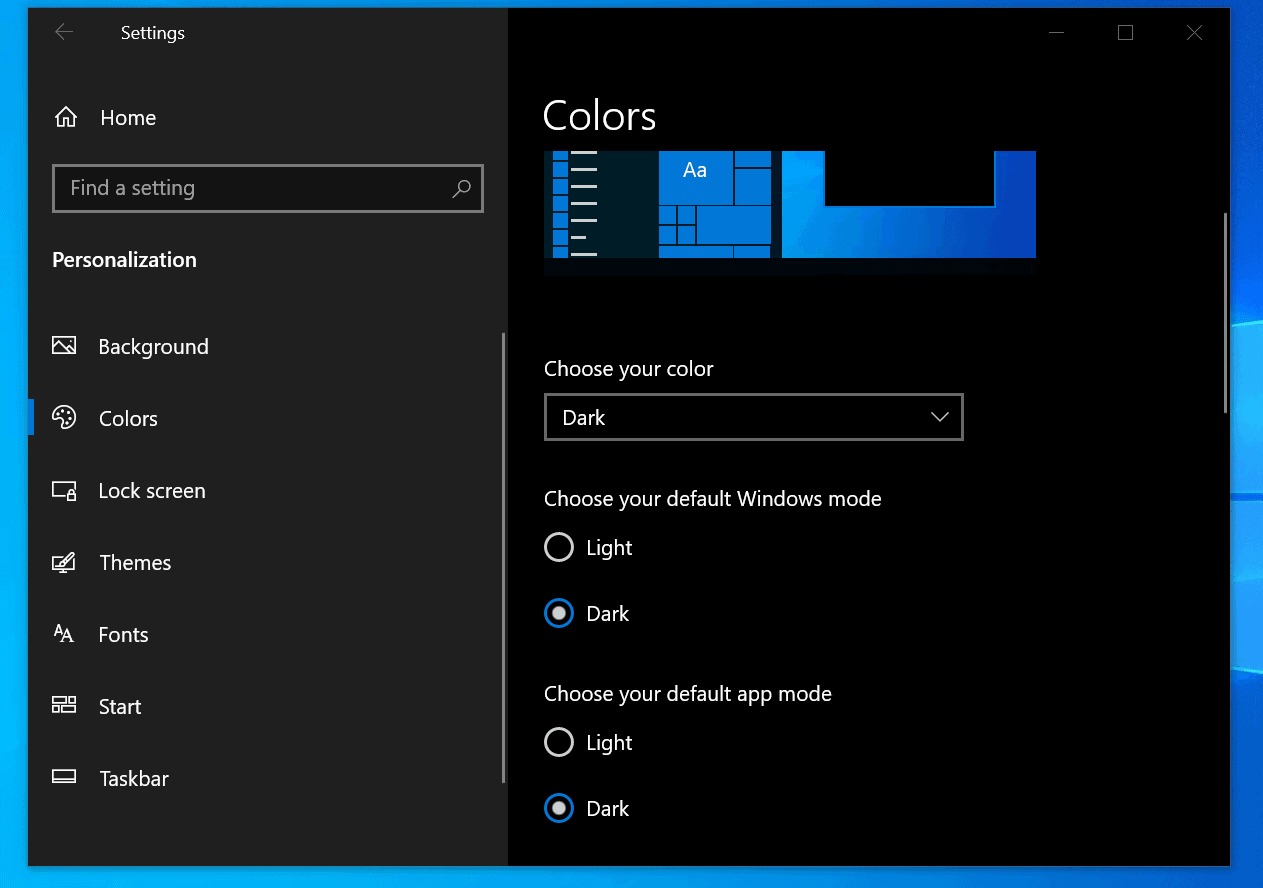Image resolution: width=1263 pixels, height=888 pixels.
Task: Choose Light as default app mode
Action: (559, 742)
